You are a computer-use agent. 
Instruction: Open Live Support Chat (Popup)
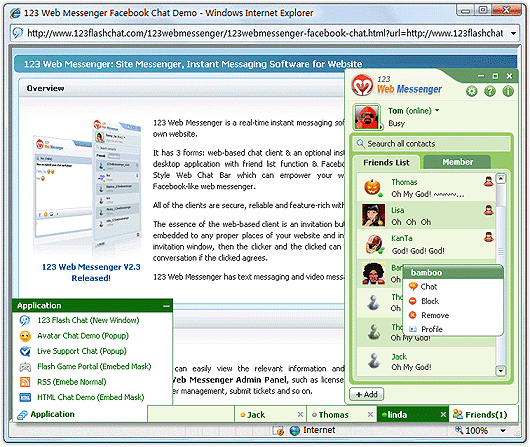[x=82, y=351]
